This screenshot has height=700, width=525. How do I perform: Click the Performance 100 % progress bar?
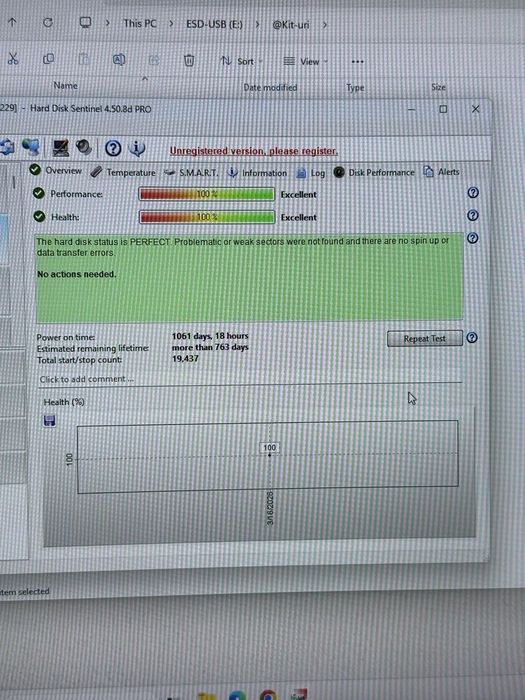pyautogui.click(x=207, y=194)
